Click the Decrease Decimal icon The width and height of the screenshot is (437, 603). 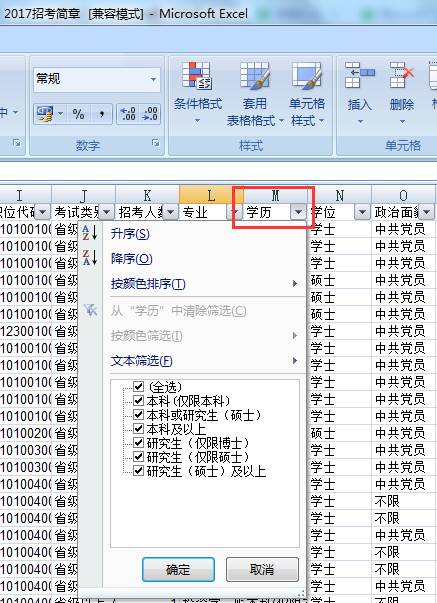pos(150,114)
